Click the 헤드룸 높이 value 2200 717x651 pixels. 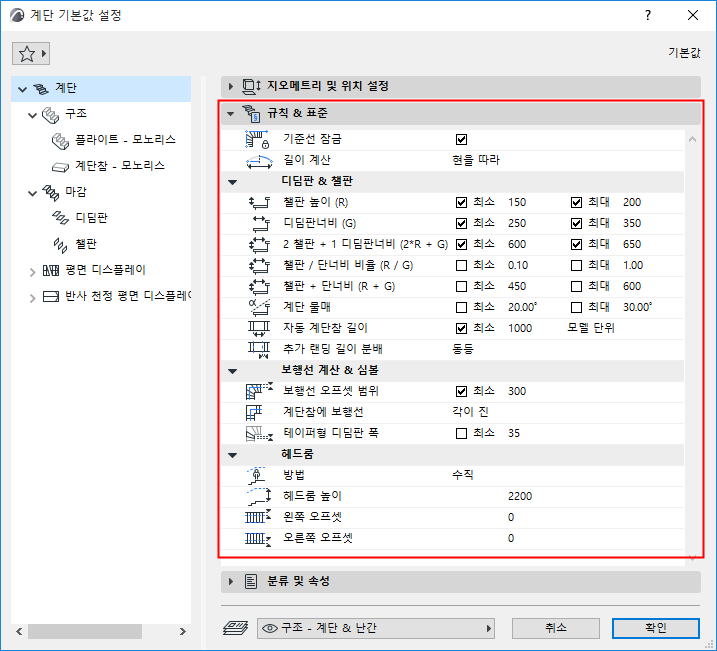520,496
